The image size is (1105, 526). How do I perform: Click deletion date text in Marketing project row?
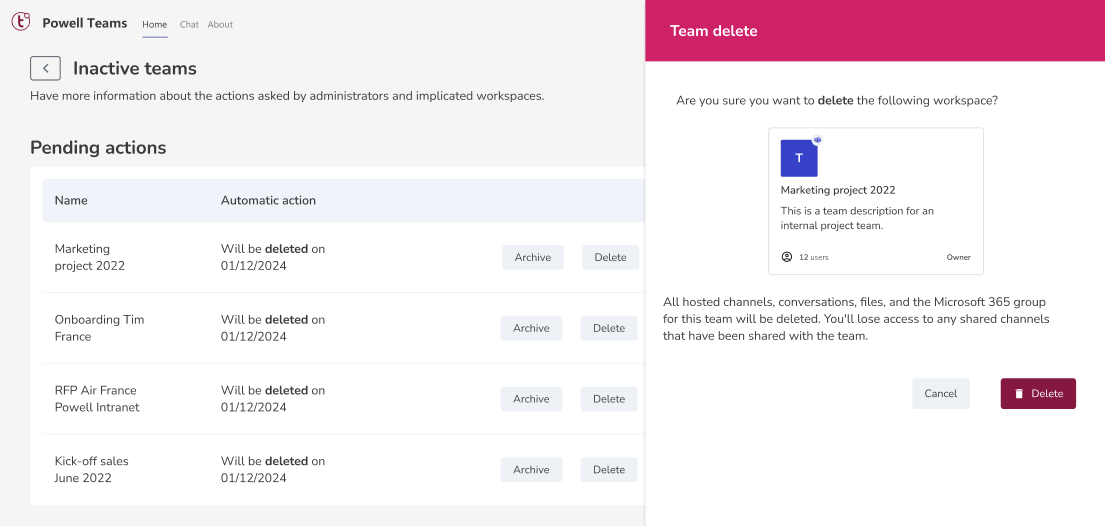pos(273,257)
